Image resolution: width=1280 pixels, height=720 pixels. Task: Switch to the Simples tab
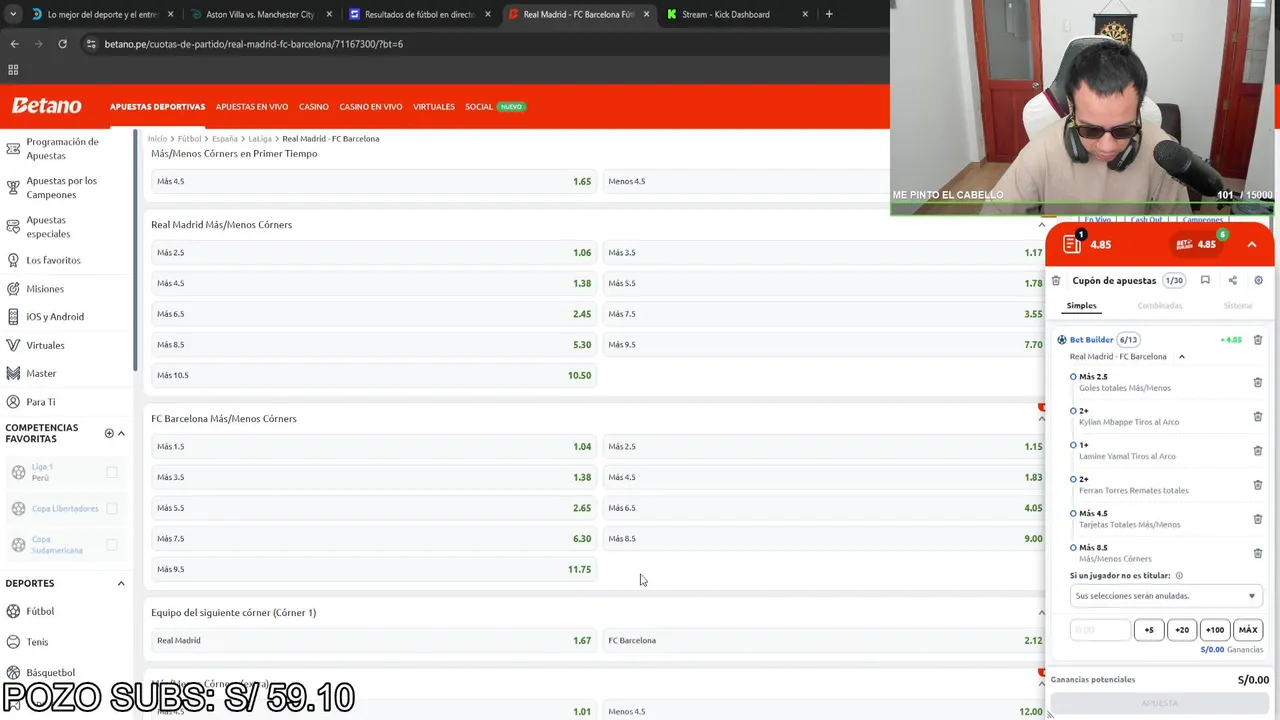[1081, 306]
